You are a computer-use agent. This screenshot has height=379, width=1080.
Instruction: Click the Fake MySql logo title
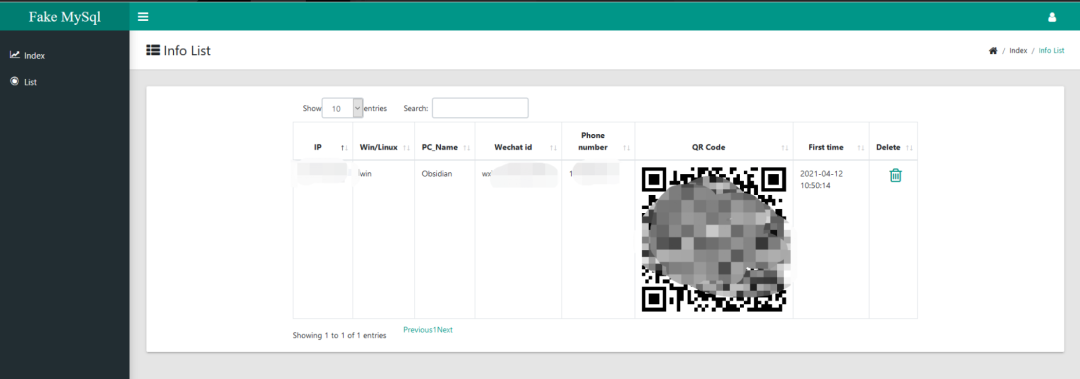click(x=65, y=17)
